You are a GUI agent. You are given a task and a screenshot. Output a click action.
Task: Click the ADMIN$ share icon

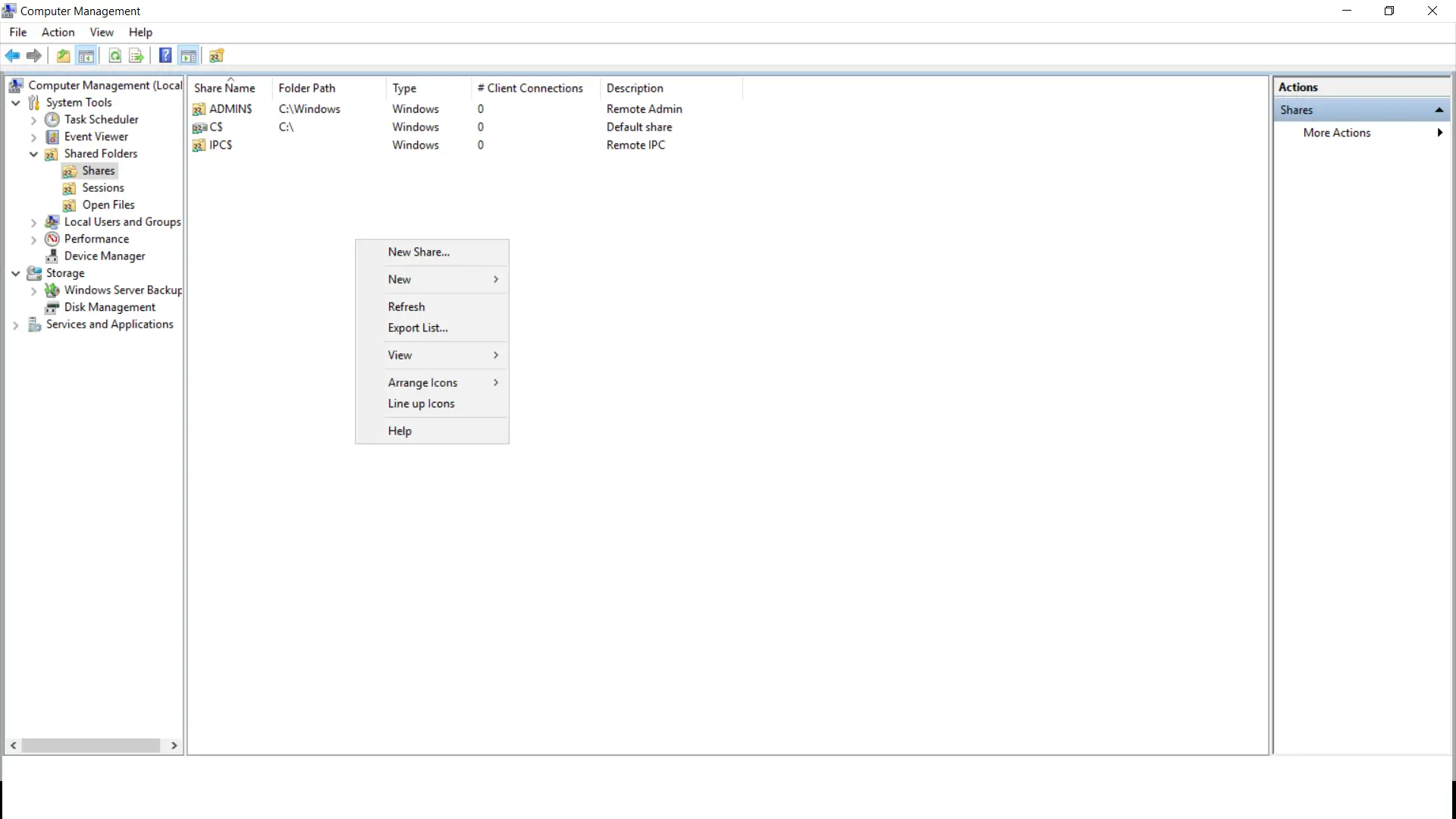tap(199, 109)
